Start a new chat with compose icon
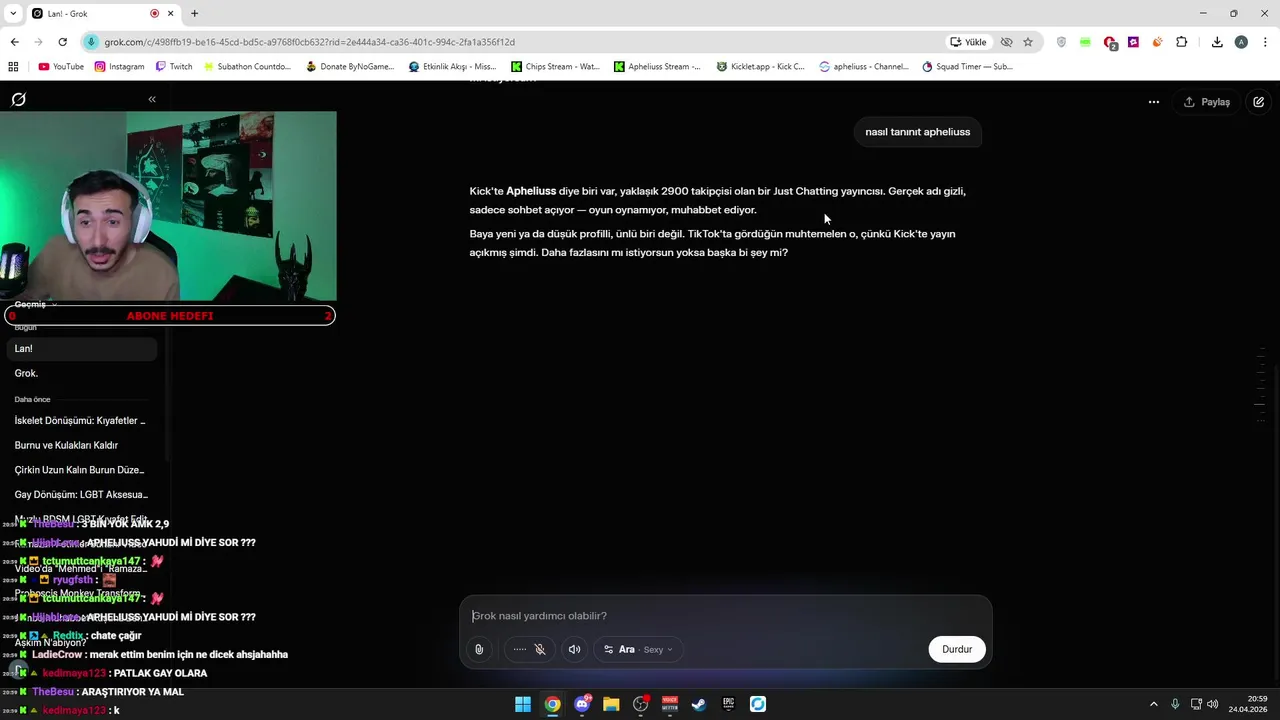The width and height of the screenshot is (1280, 720). coord(1258,102)
